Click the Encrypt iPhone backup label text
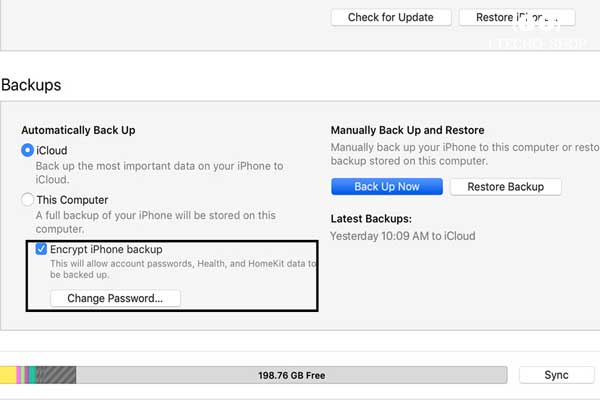Screen dimensions: 600x400 point(106,249)
